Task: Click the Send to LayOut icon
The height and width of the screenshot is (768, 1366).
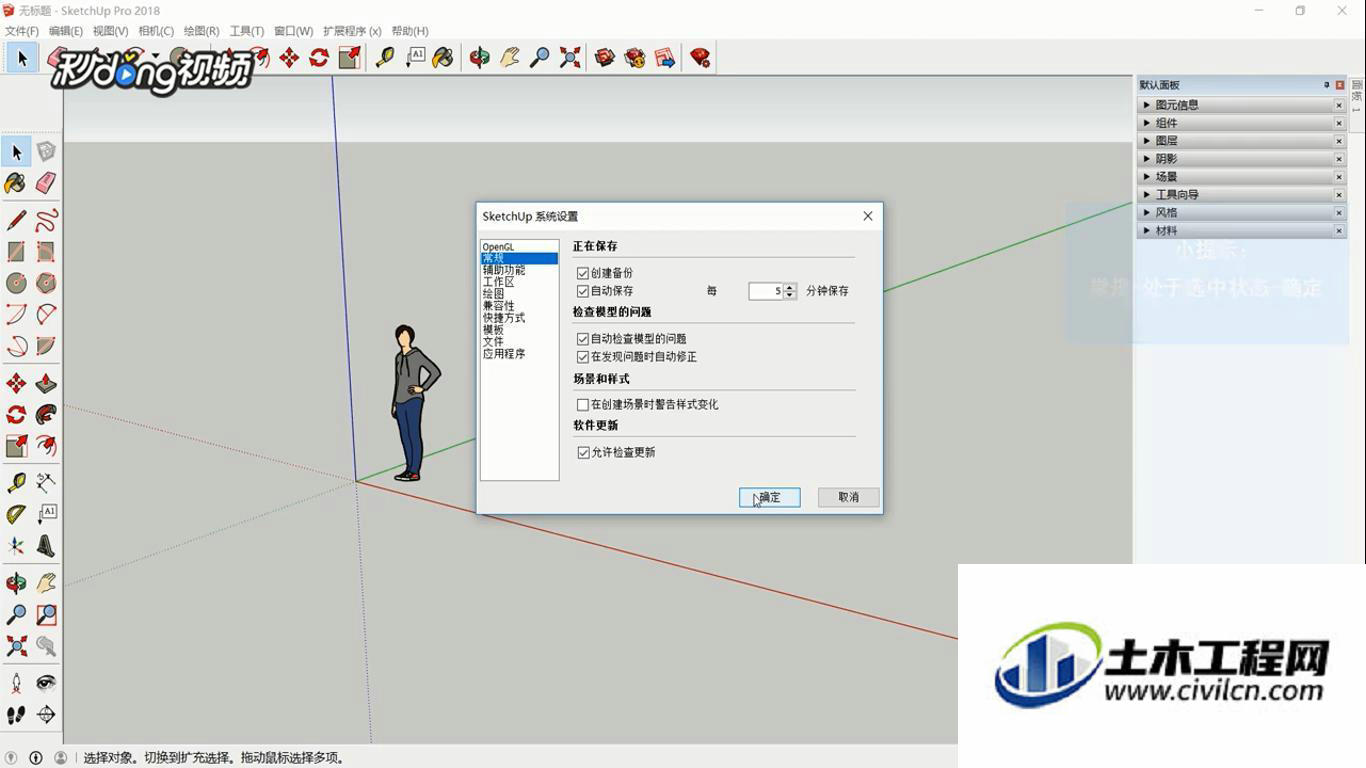Action: (x=665, y=58)
